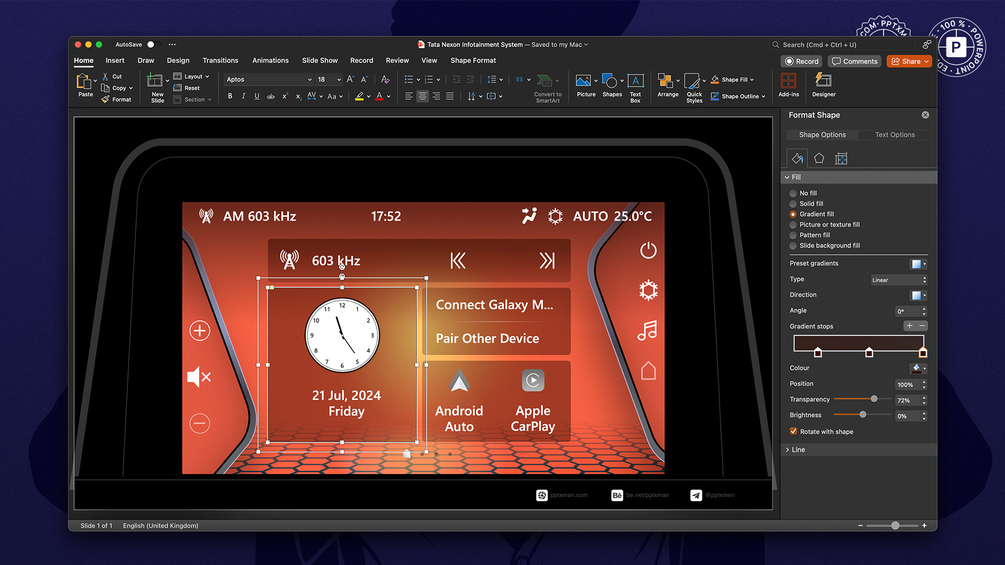Viewport: 1005px width, 565px height.
Task: Open gradient Type dropdown Linear
Action: coord(899,280)
